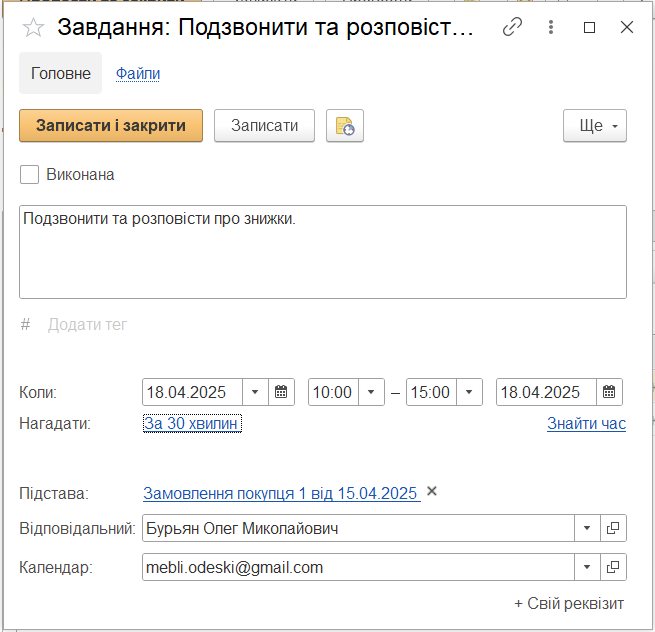Viewport: 655px width, 632px height.
Task: Edit the end time 15:00 field
Action: coord(431,392)
